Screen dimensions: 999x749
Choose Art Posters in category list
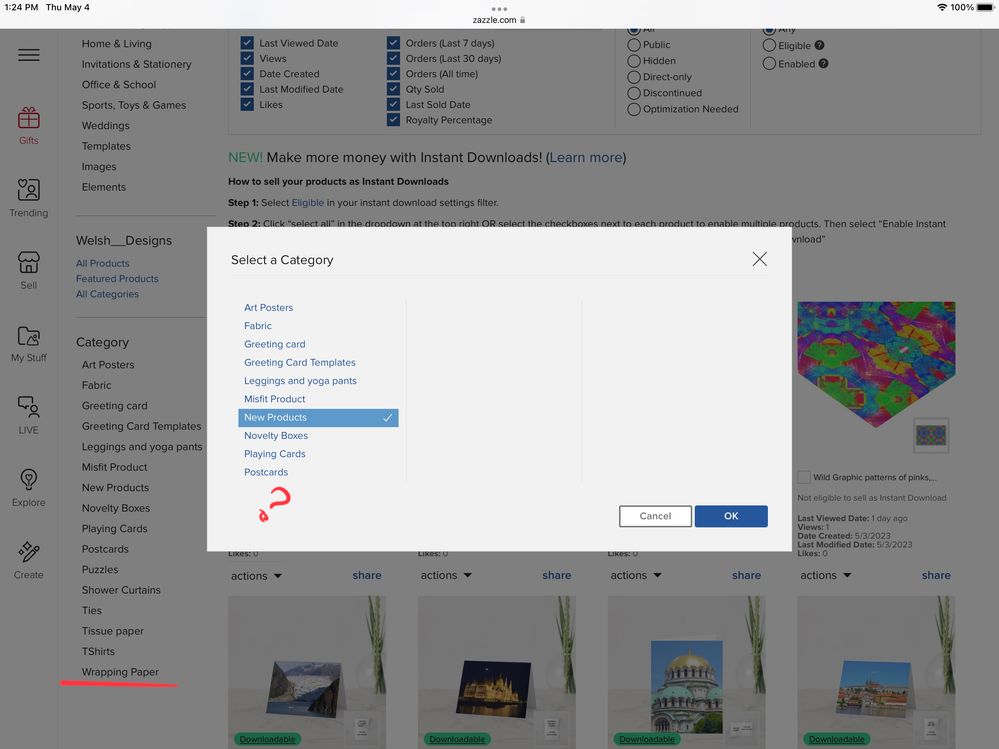tap(269, 308)
